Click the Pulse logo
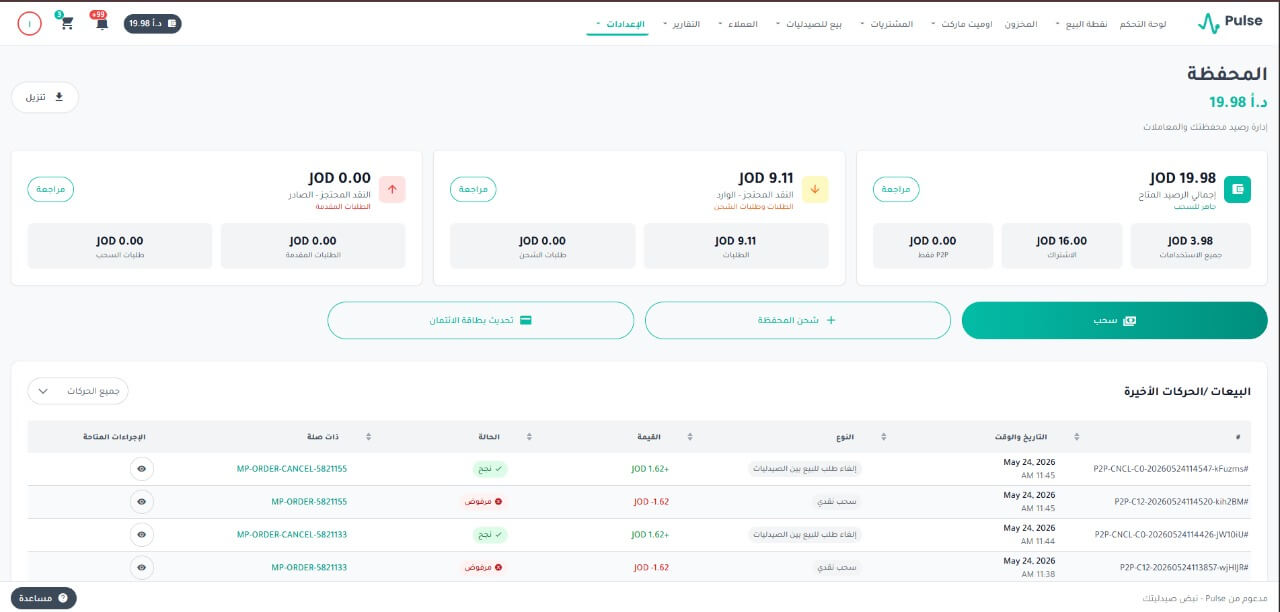 tap(1229, 23)
